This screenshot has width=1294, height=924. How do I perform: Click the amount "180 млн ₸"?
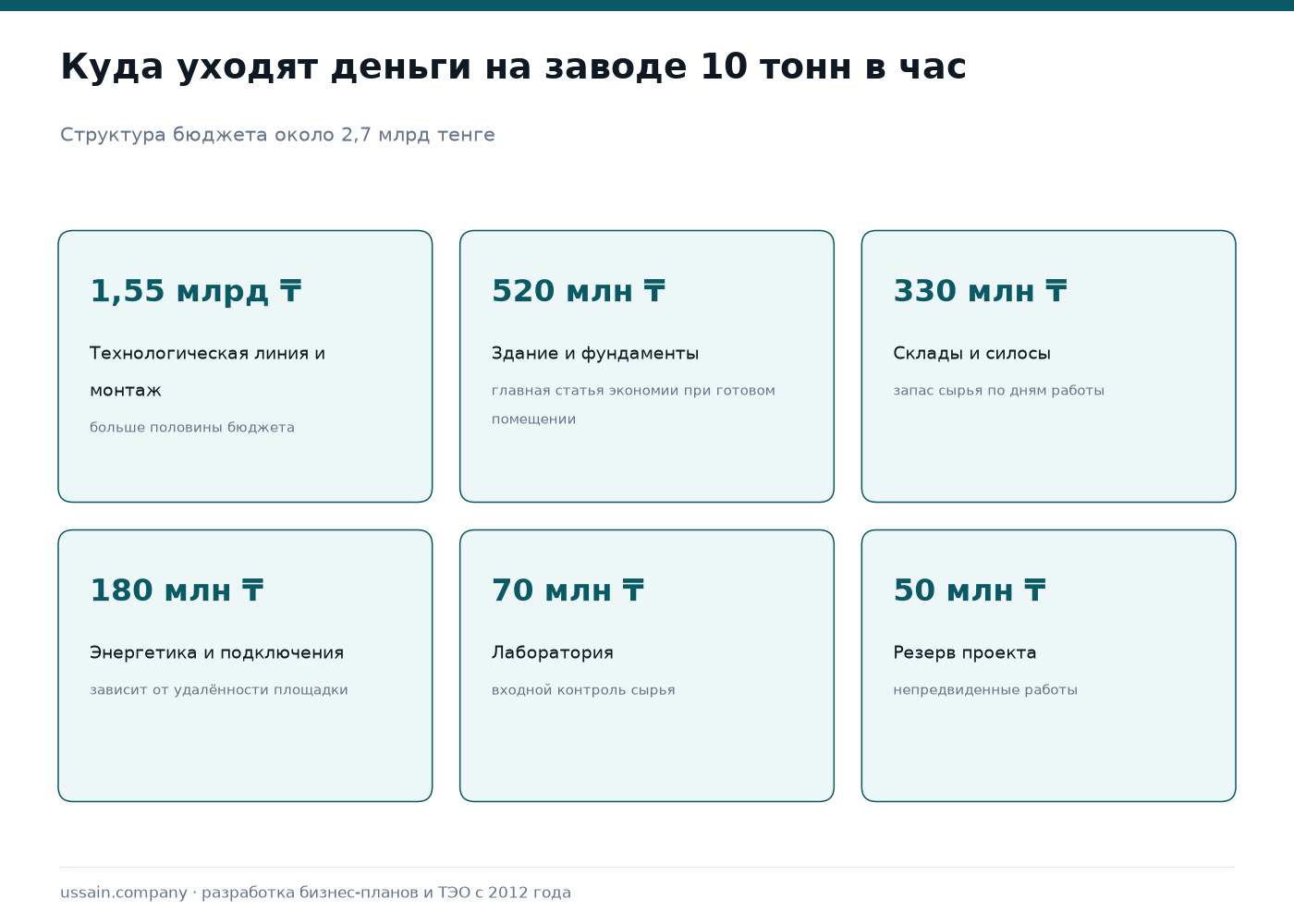pyautogui.click(x=177, y=590)
